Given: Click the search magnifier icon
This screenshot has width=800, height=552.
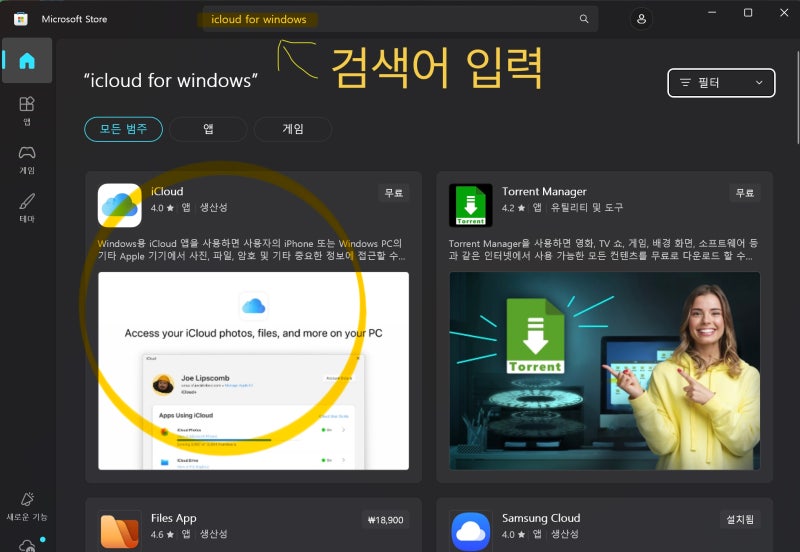Looking at the screenshot, I should point(584,19).
